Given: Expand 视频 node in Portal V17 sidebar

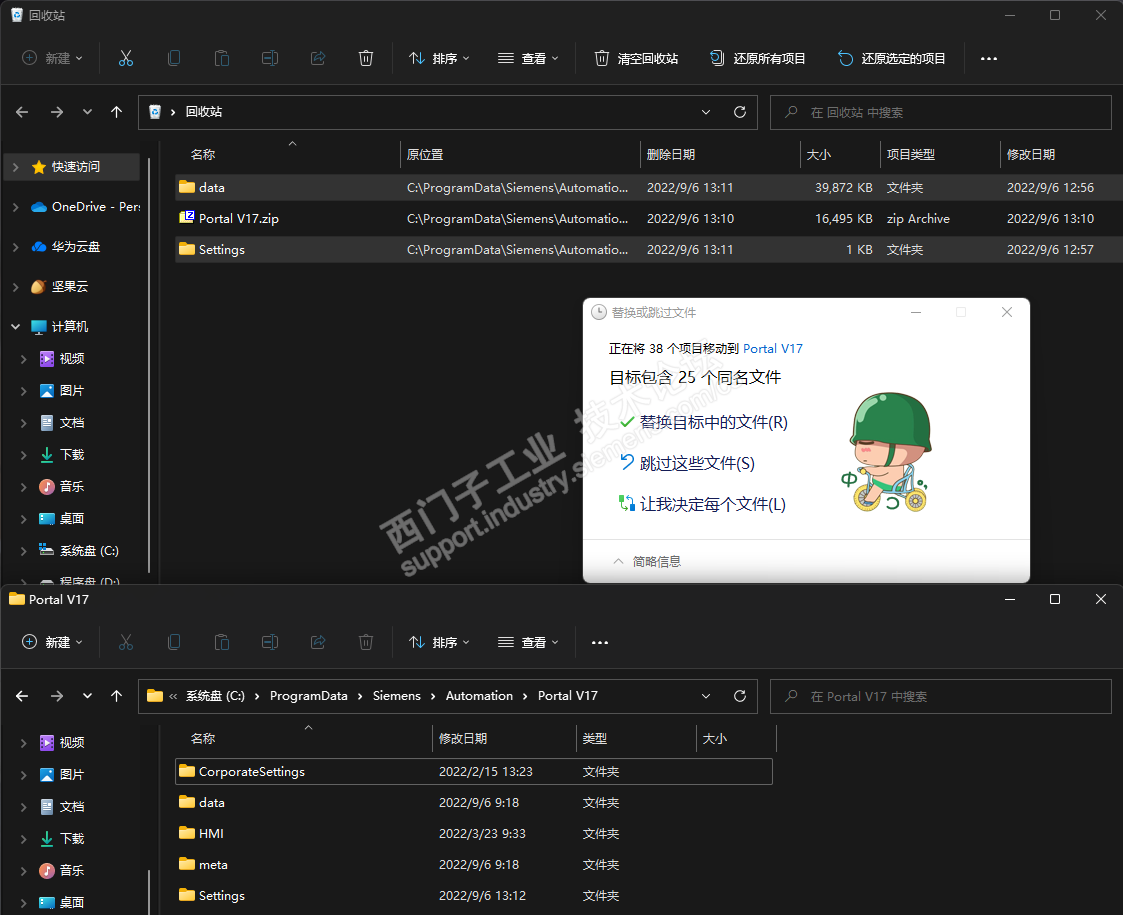Looking at the screenshot, I should tap(24, 743).
